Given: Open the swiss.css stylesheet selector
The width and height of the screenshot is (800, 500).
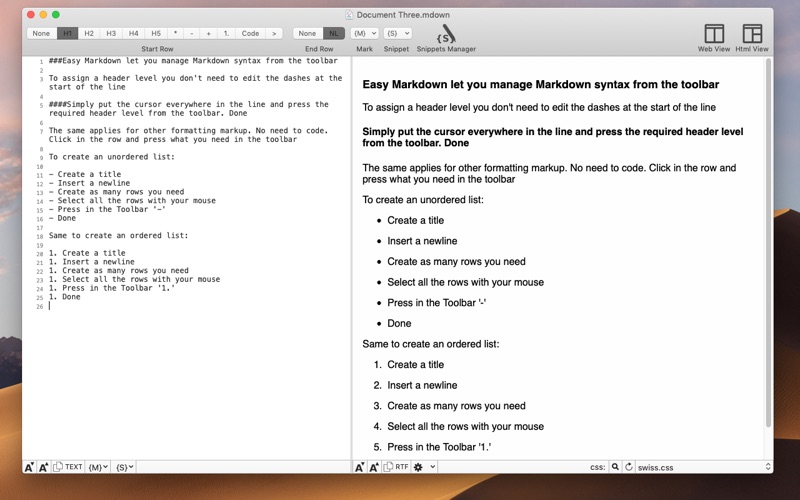Looking at the screenshot, I should (x=703, y=467).
